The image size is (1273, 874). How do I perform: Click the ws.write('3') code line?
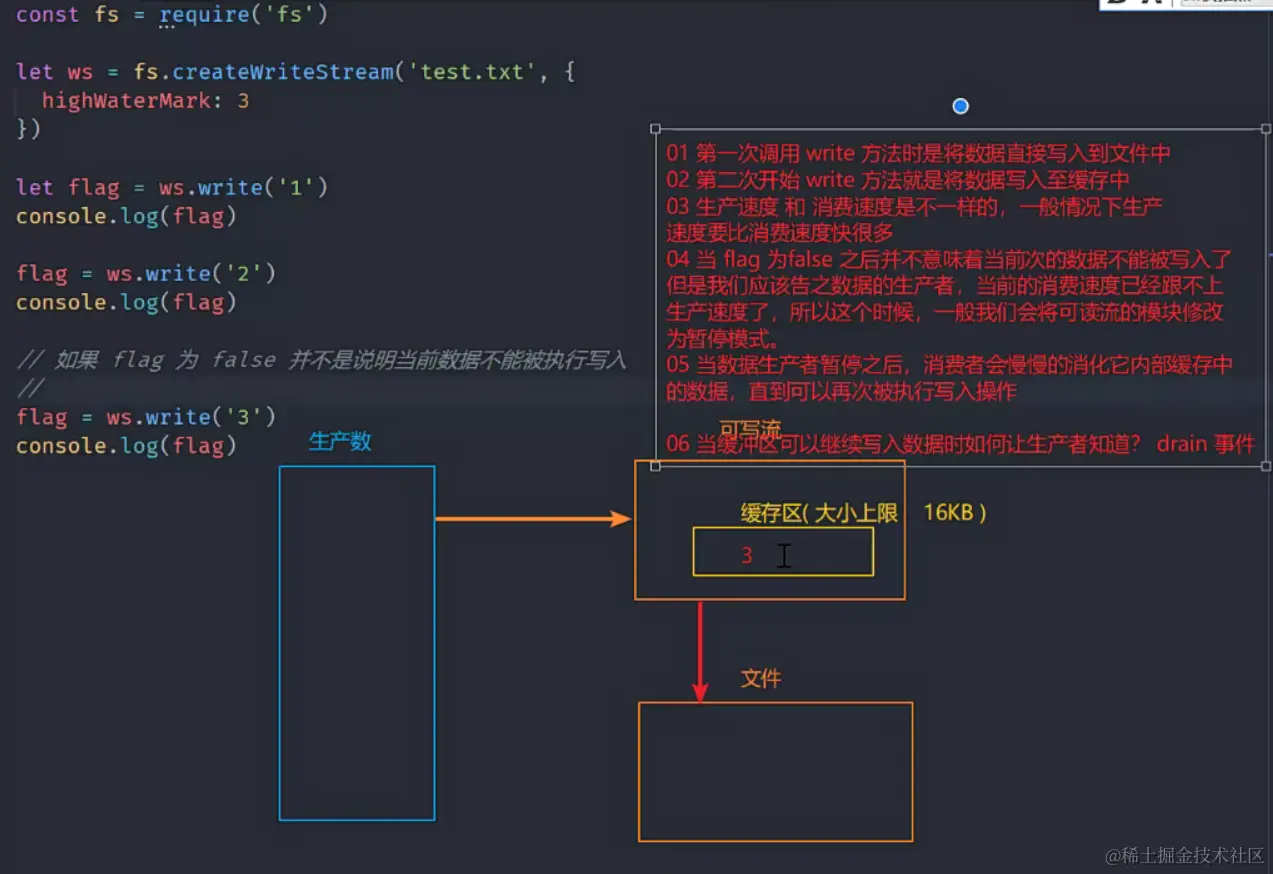click(146, 416)
